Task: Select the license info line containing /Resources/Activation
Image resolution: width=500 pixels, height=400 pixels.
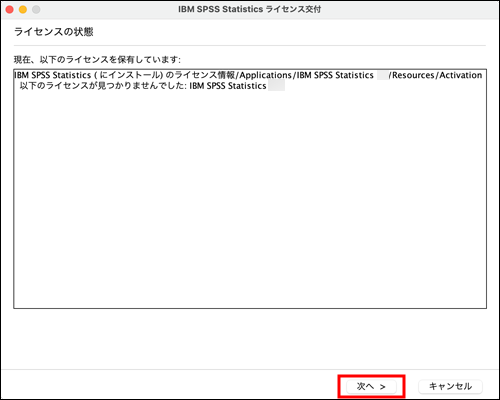Action: point(248,75)
